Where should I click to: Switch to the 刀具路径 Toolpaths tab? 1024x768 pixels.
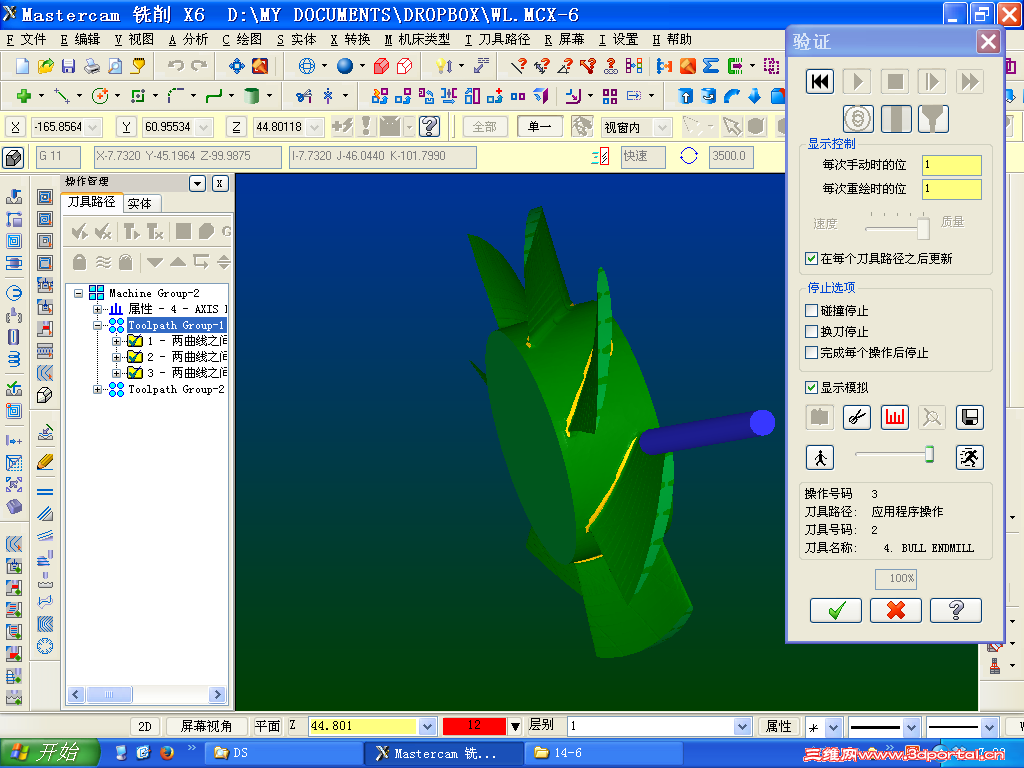91,202
